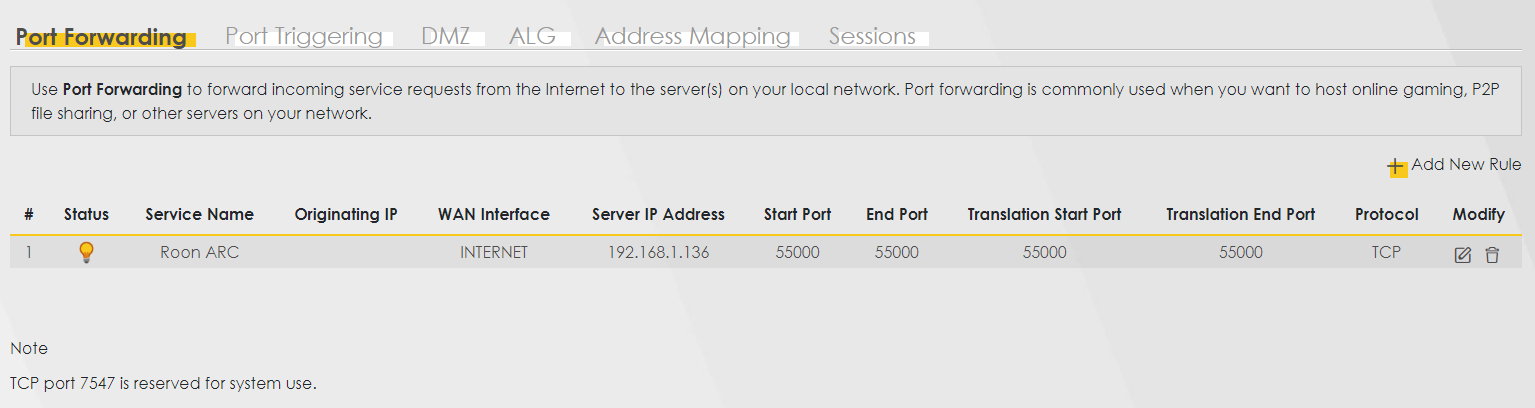This screenshot has height=408, width=1535.
Task: Click the Server IP Address column header
Action: (658, 215)
